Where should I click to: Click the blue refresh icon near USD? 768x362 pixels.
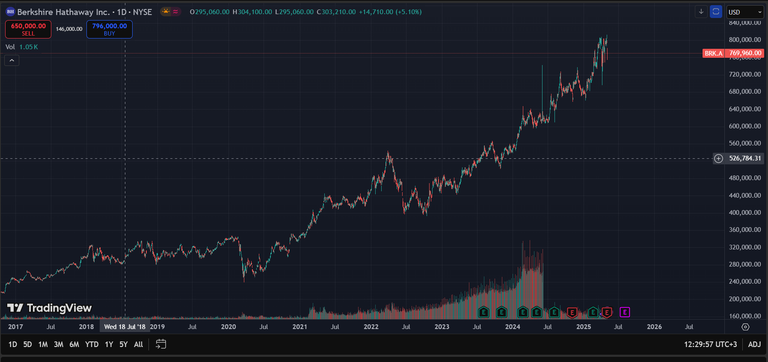coord(716,12)
